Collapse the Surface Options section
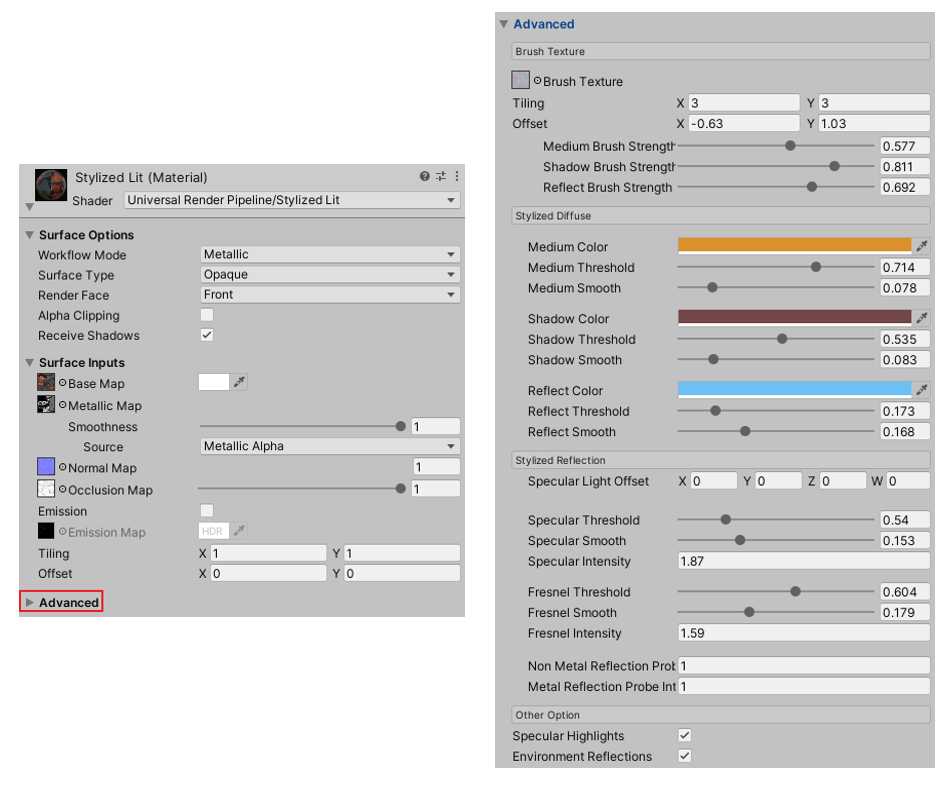The image size is (952, 786). pyautogui.click(x=29, y=234)
